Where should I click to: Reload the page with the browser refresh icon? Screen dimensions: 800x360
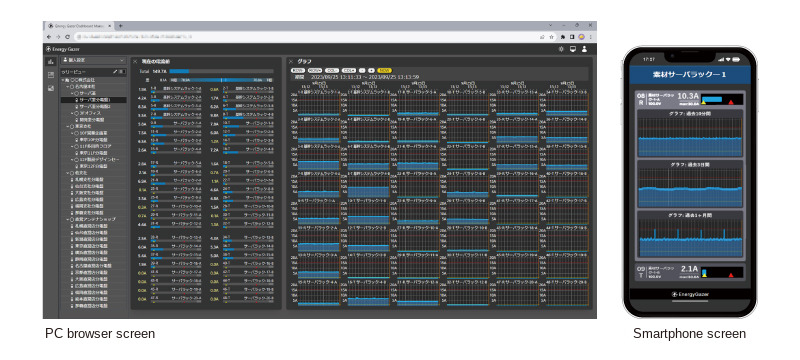(x=67, y=37)
